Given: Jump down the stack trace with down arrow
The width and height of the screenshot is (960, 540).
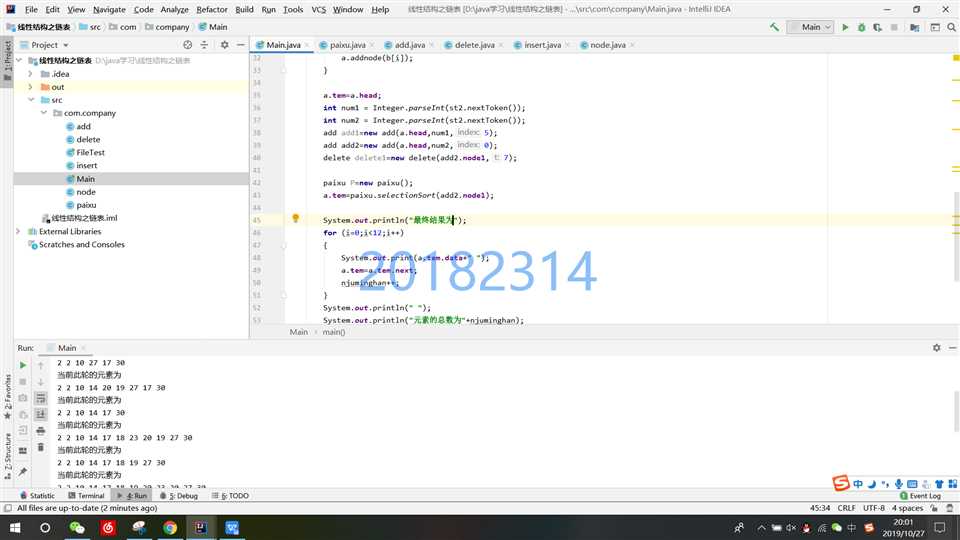Looking at the screenshot, I should (x=40, y=382).
